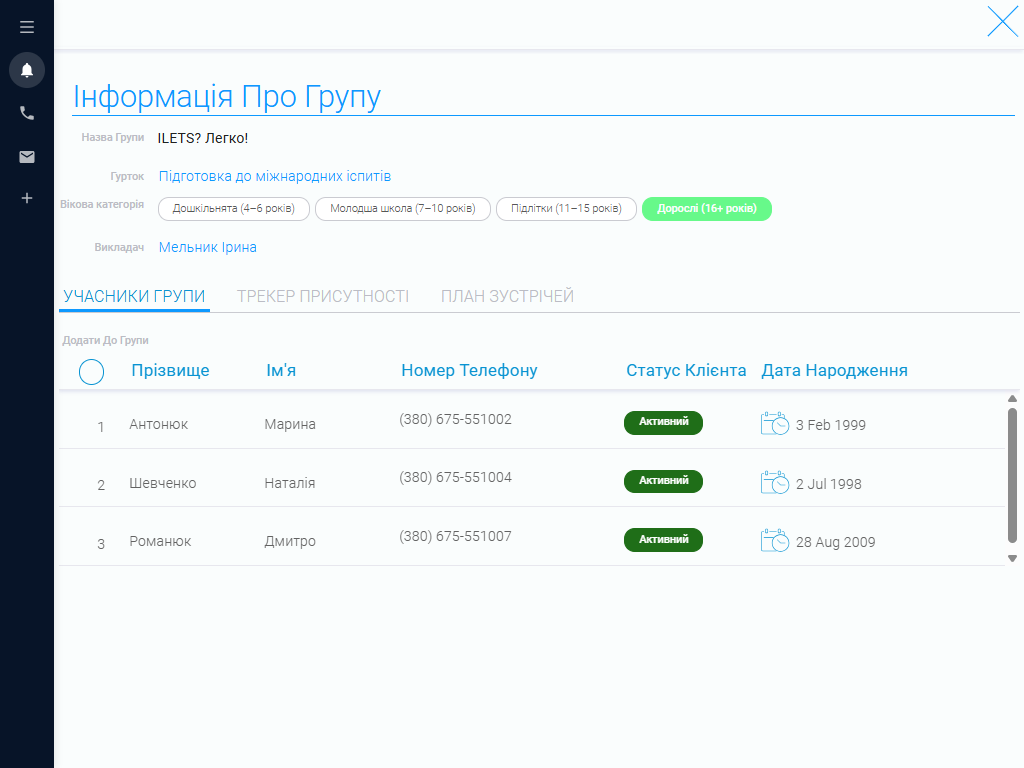The width and height of the screenshot is (1024, 768).
Task: Click the phone icon in sidebar
Action: click(x=27, y=113)
